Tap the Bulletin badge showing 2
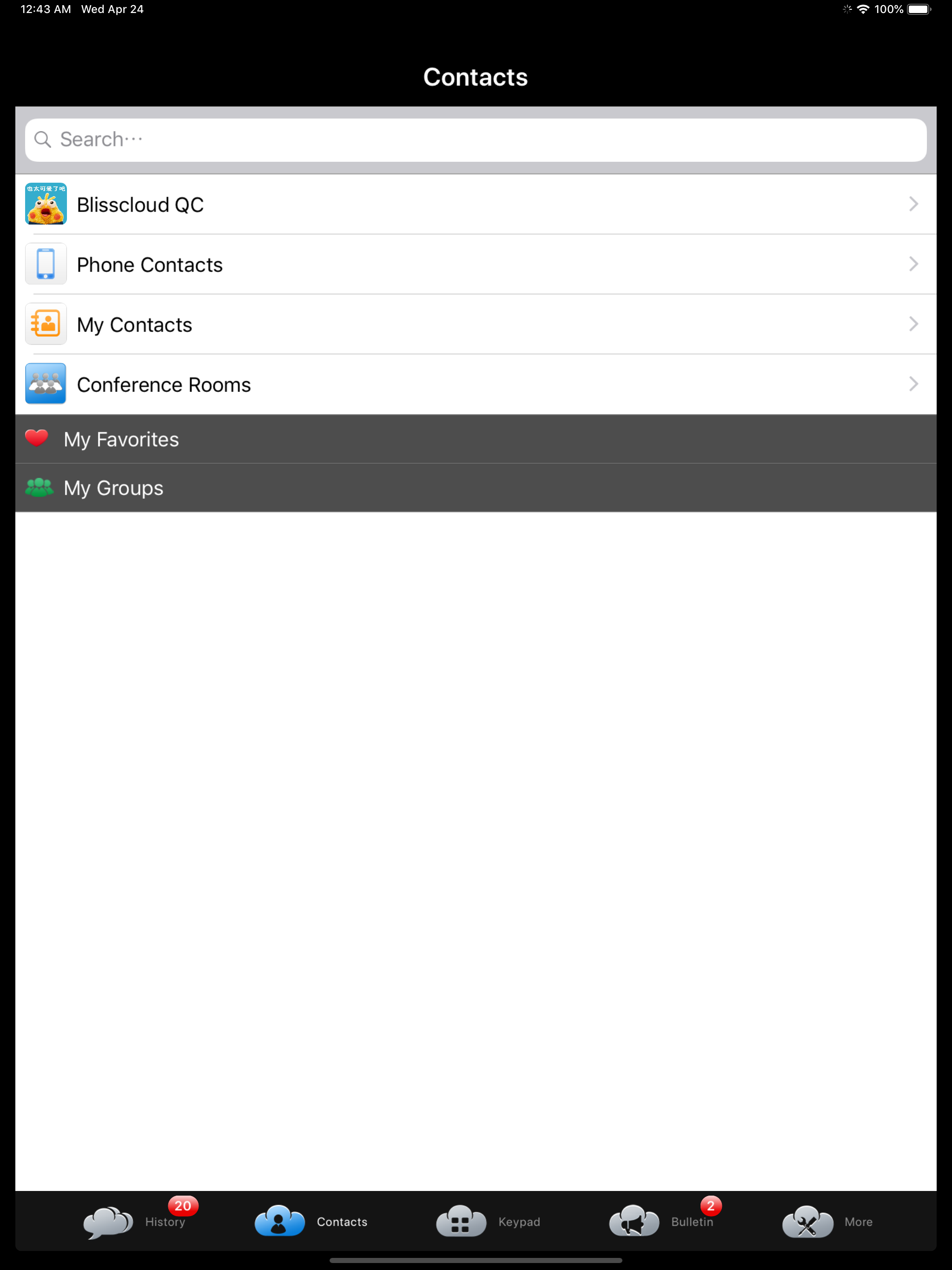Image resolution: width=952 pixels, height=1270 pixels. 711,1206
